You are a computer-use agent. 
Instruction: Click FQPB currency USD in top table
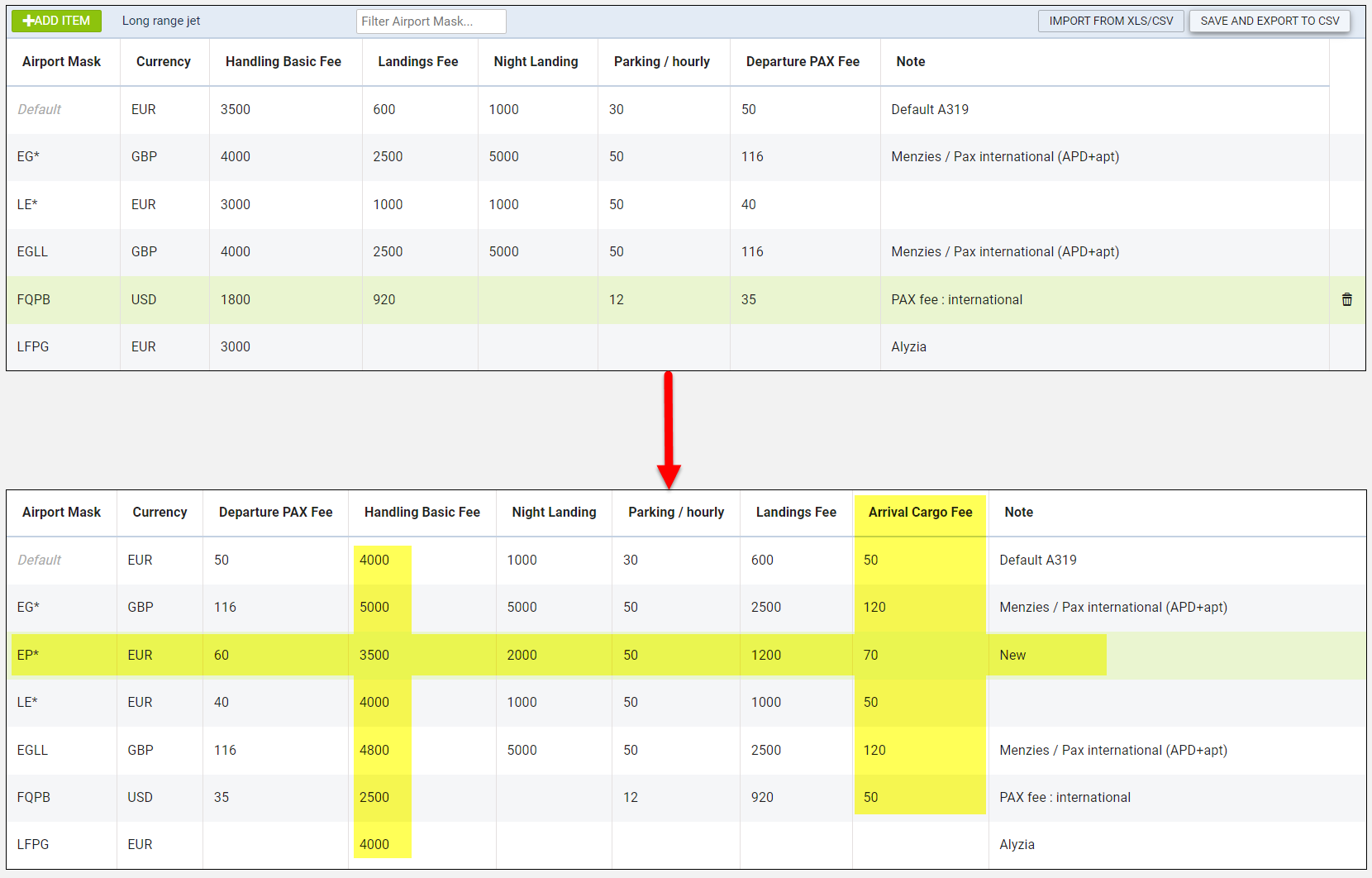(x=144, y=299)
